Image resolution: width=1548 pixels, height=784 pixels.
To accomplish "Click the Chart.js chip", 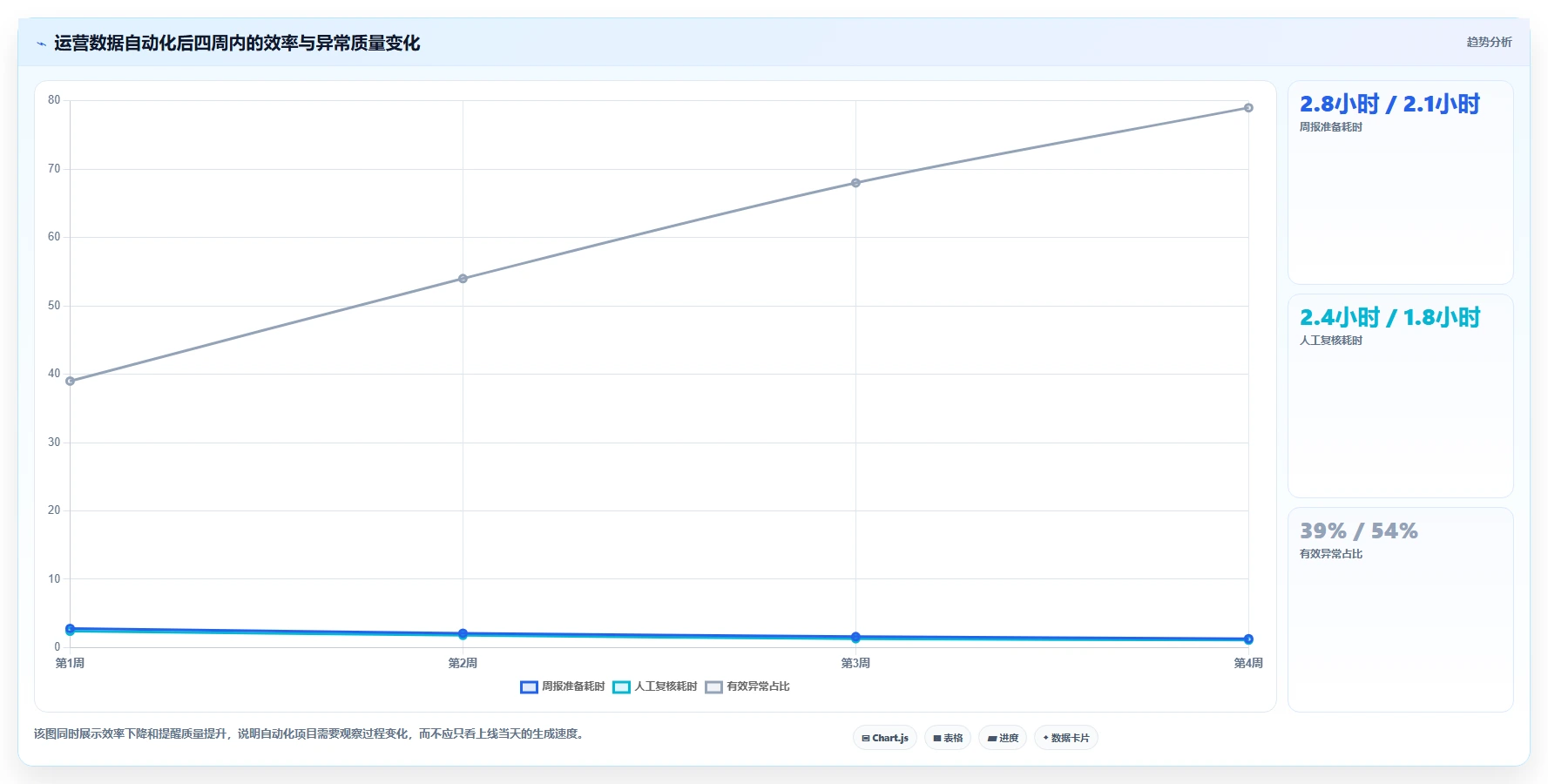I will point(885,738).
